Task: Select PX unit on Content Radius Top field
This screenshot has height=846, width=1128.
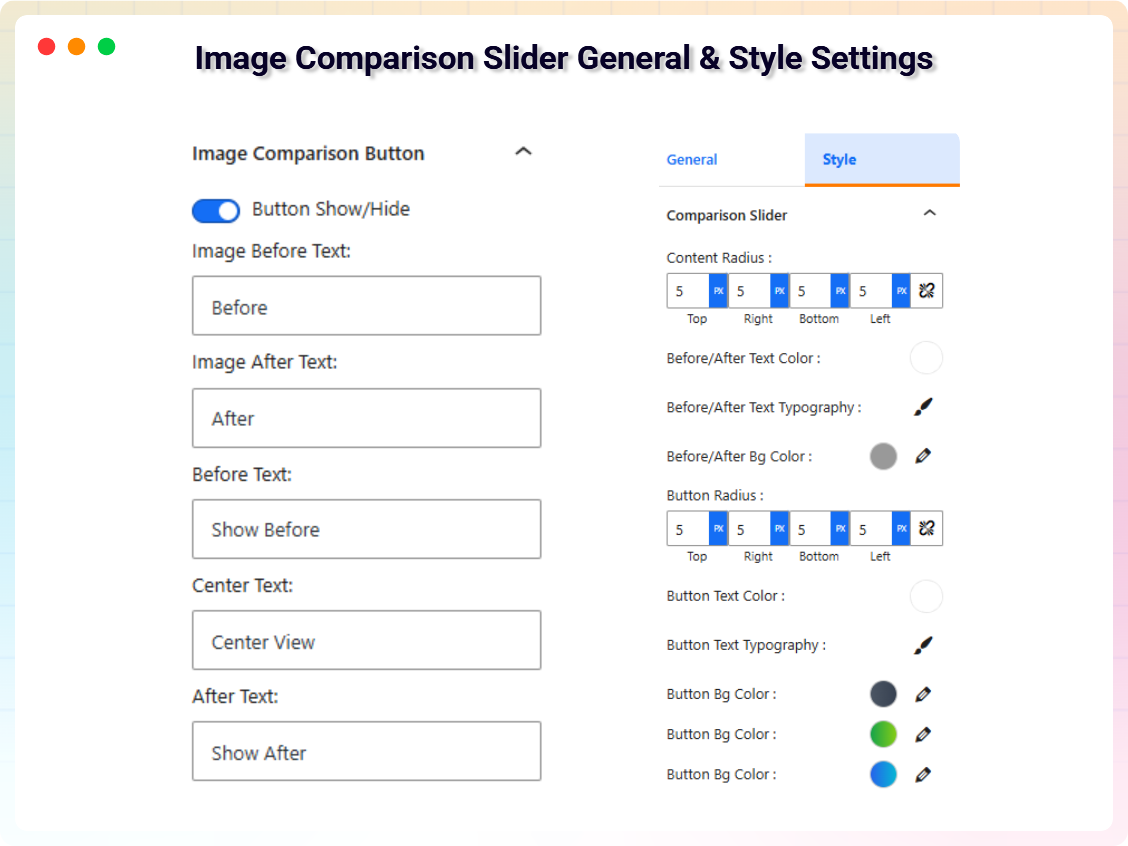Action: click(x=716, y=290)
